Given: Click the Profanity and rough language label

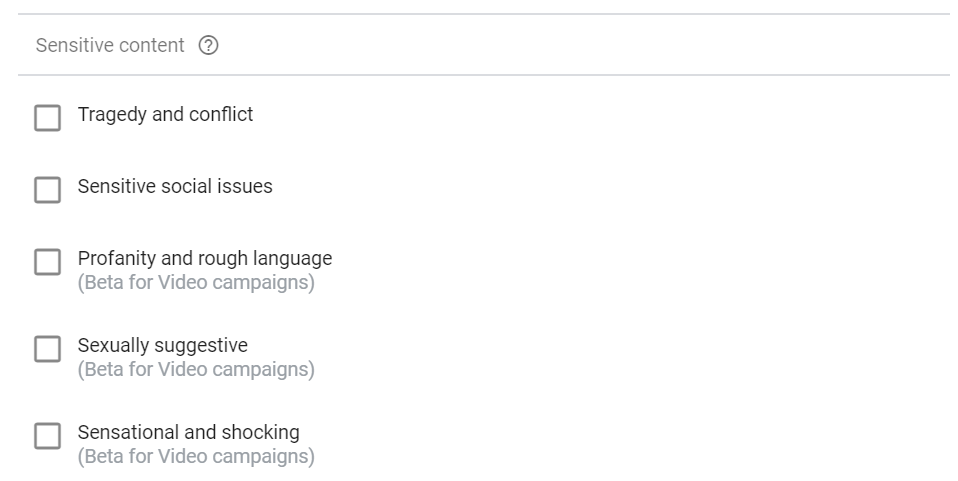Looking at the screenshot, I should coord(204,258).
